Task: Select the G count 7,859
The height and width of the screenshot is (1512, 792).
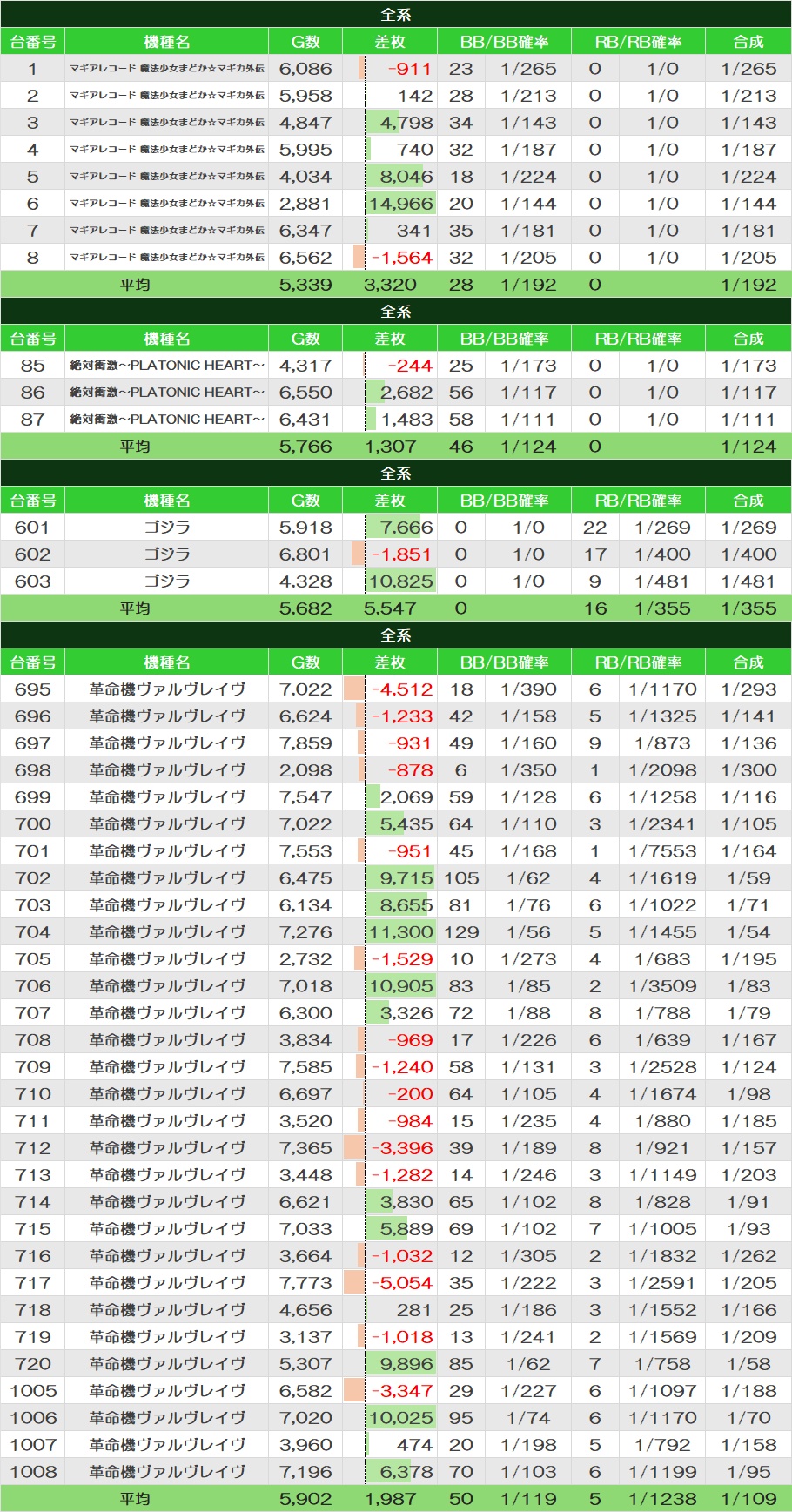Action: pyautogui.click(x=305, y=743)
